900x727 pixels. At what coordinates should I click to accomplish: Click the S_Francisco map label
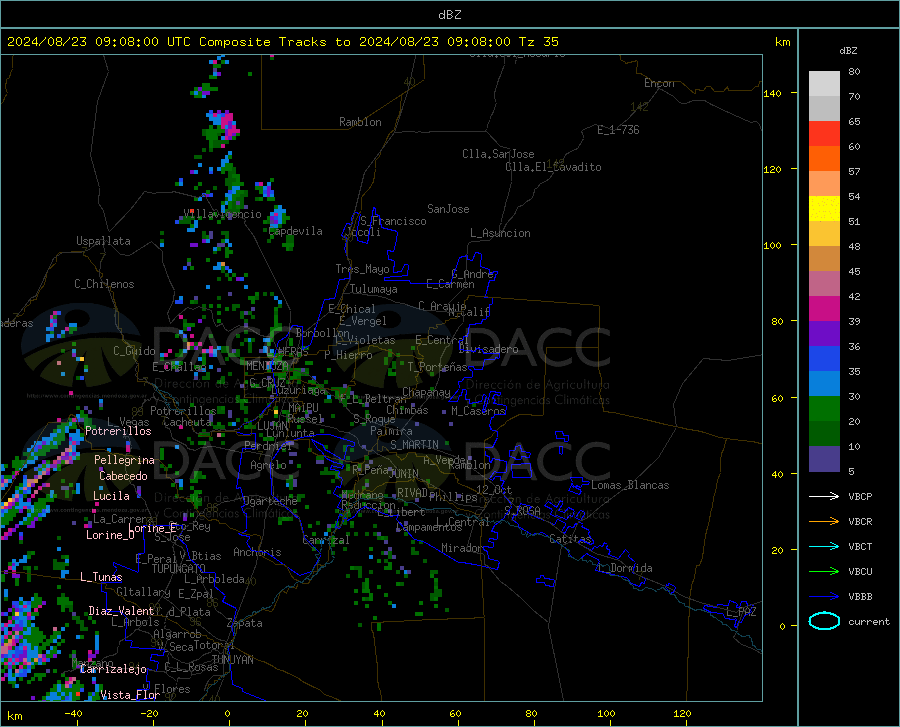(393, 221)
